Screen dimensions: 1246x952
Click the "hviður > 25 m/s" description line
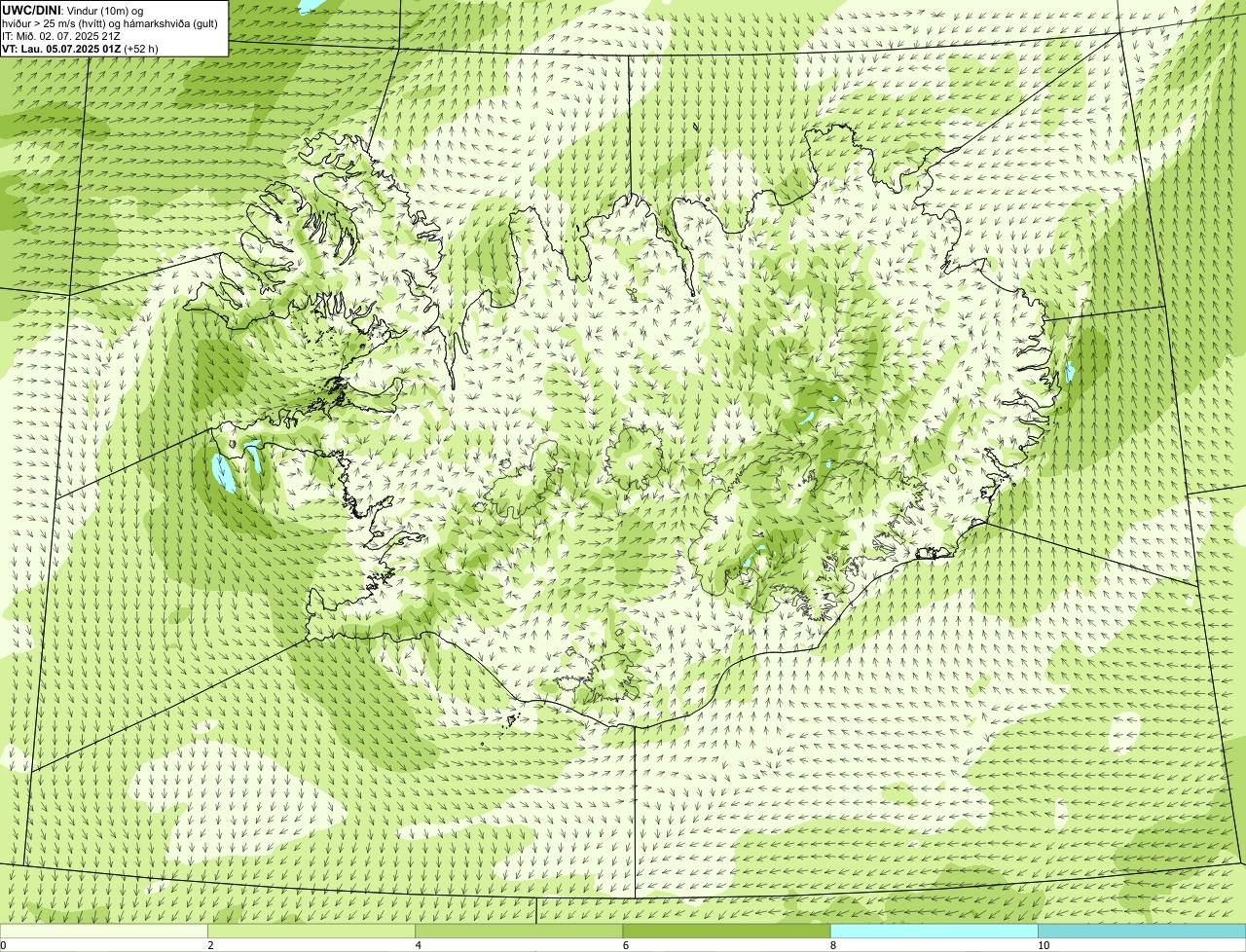[x=110, y=23]
